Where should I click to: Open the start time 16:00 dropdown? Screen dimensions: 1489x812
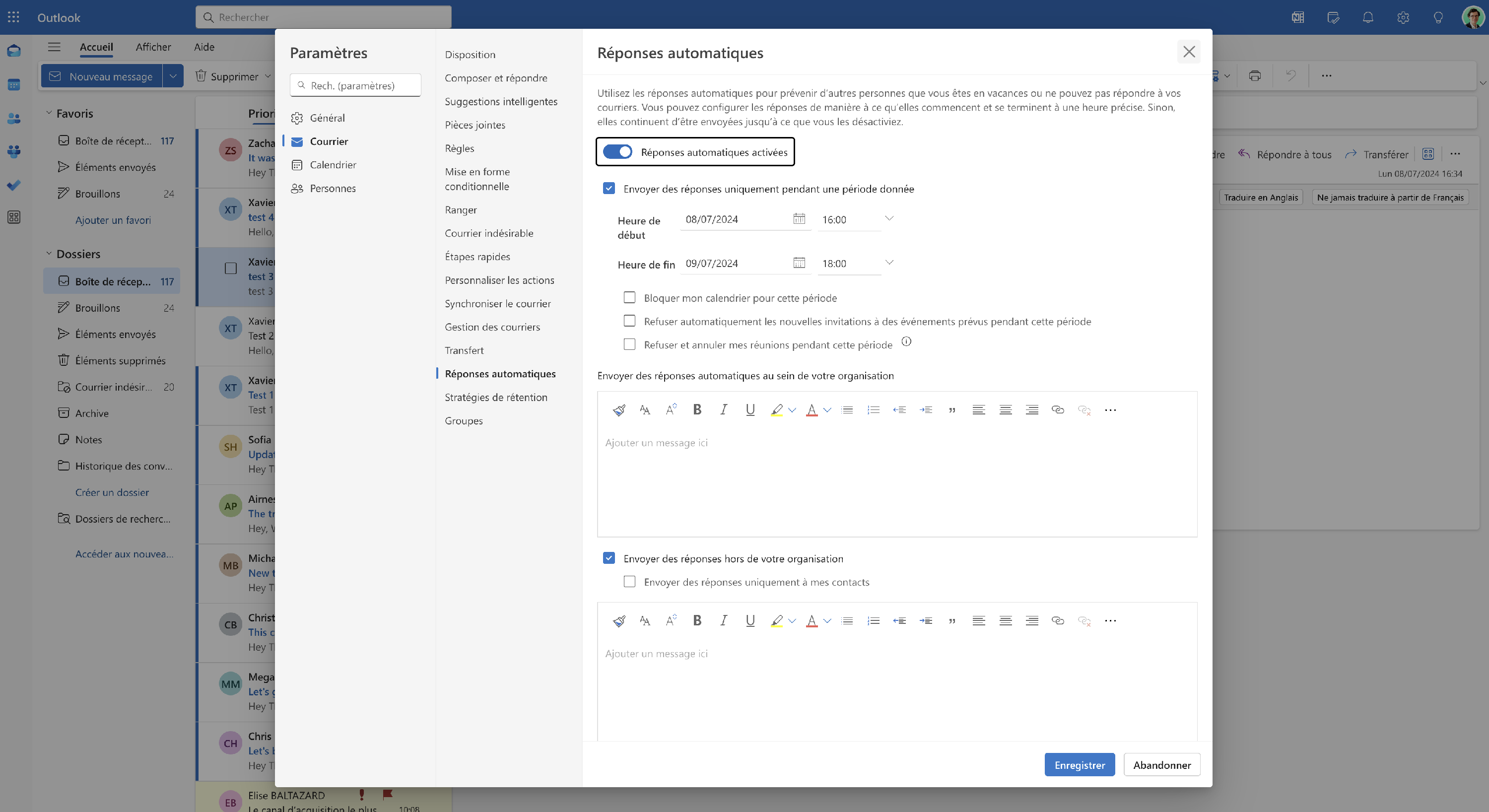(889, 219)
